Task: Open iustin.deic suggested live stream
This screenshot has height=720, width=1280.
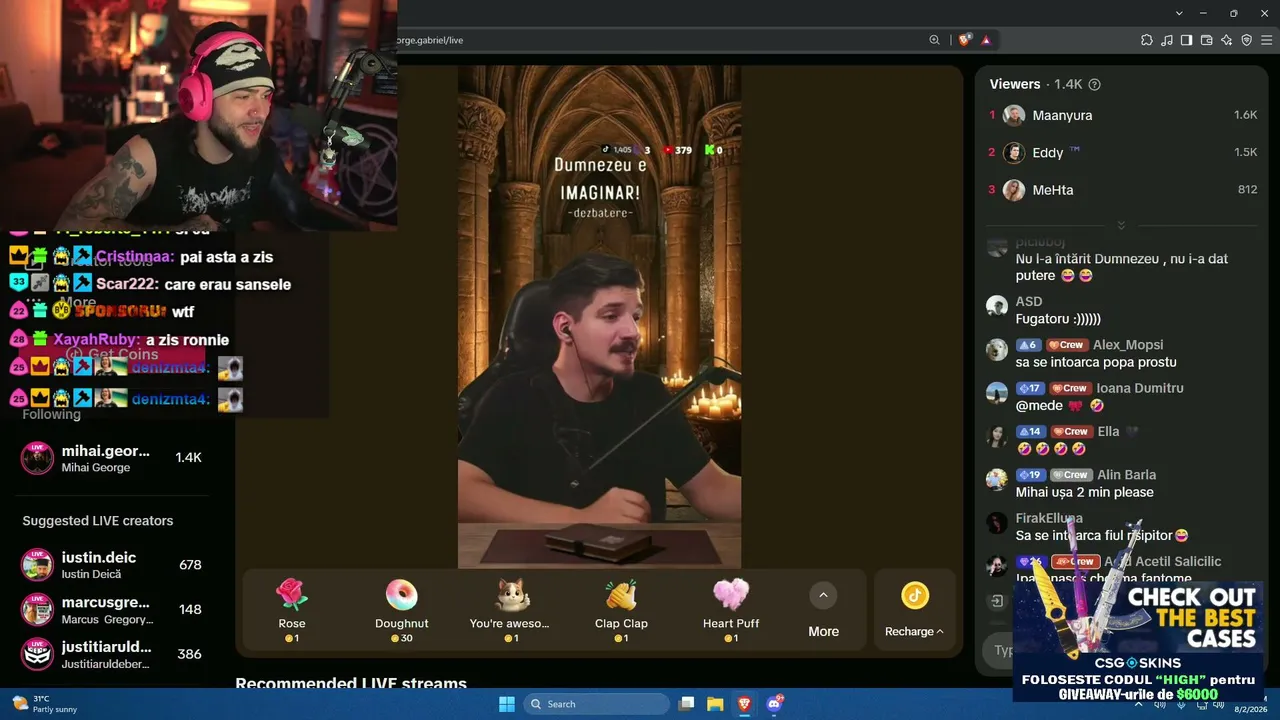Action: [x=112, y=565]
